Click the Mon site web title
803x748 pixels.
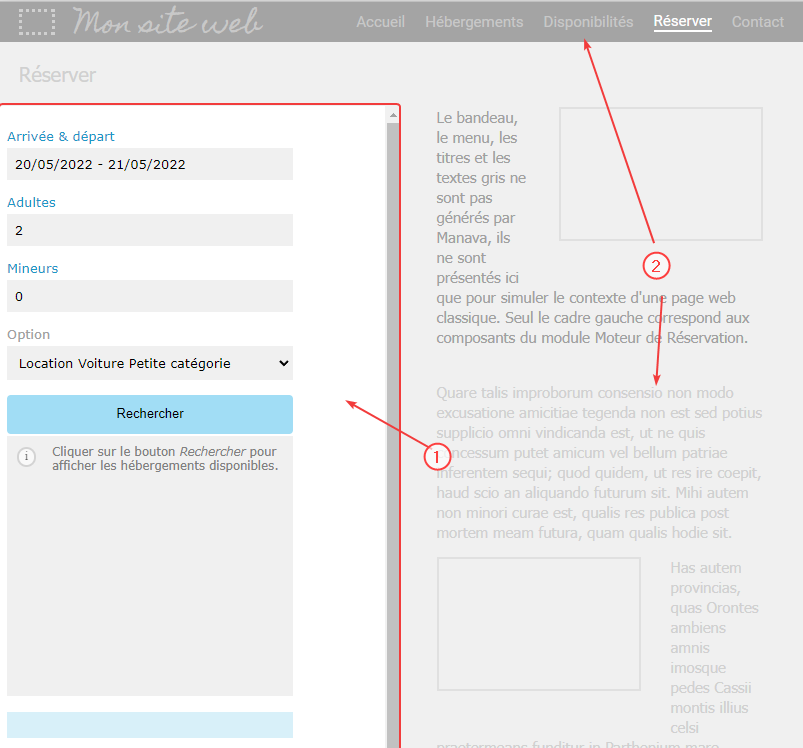point(167,21)
